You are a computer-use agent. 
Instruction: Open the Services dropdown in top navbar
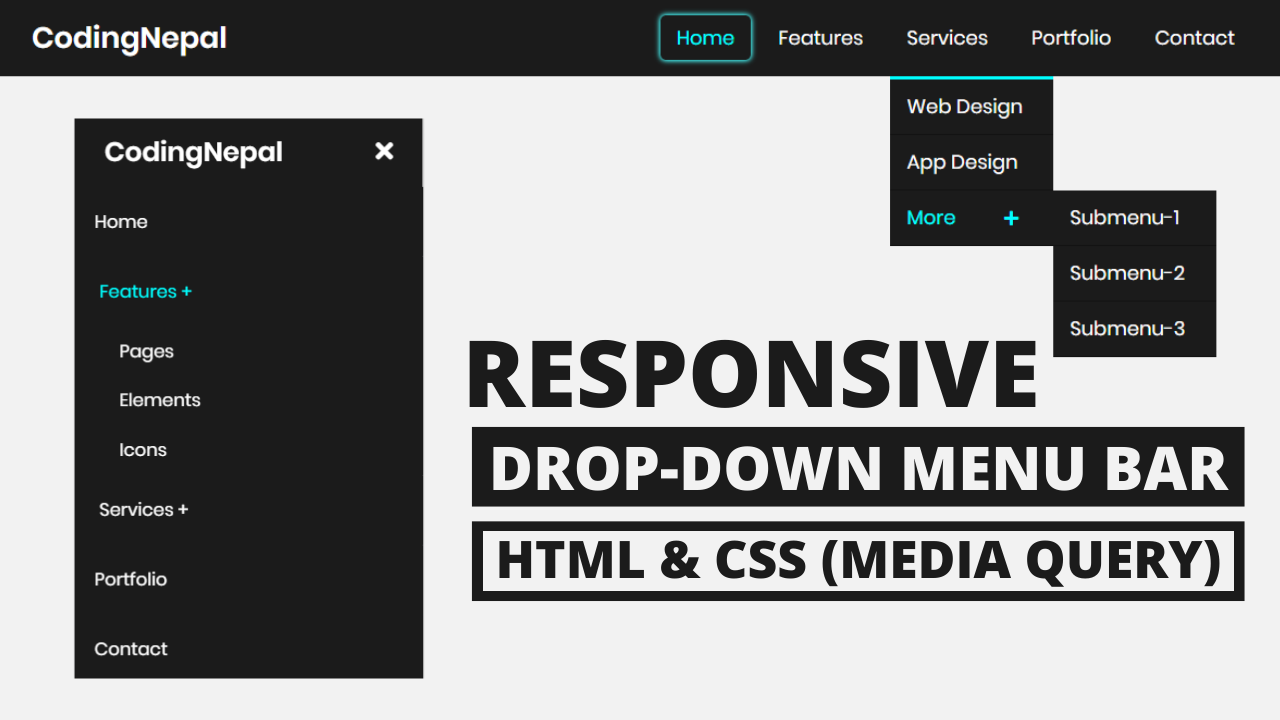946,38
